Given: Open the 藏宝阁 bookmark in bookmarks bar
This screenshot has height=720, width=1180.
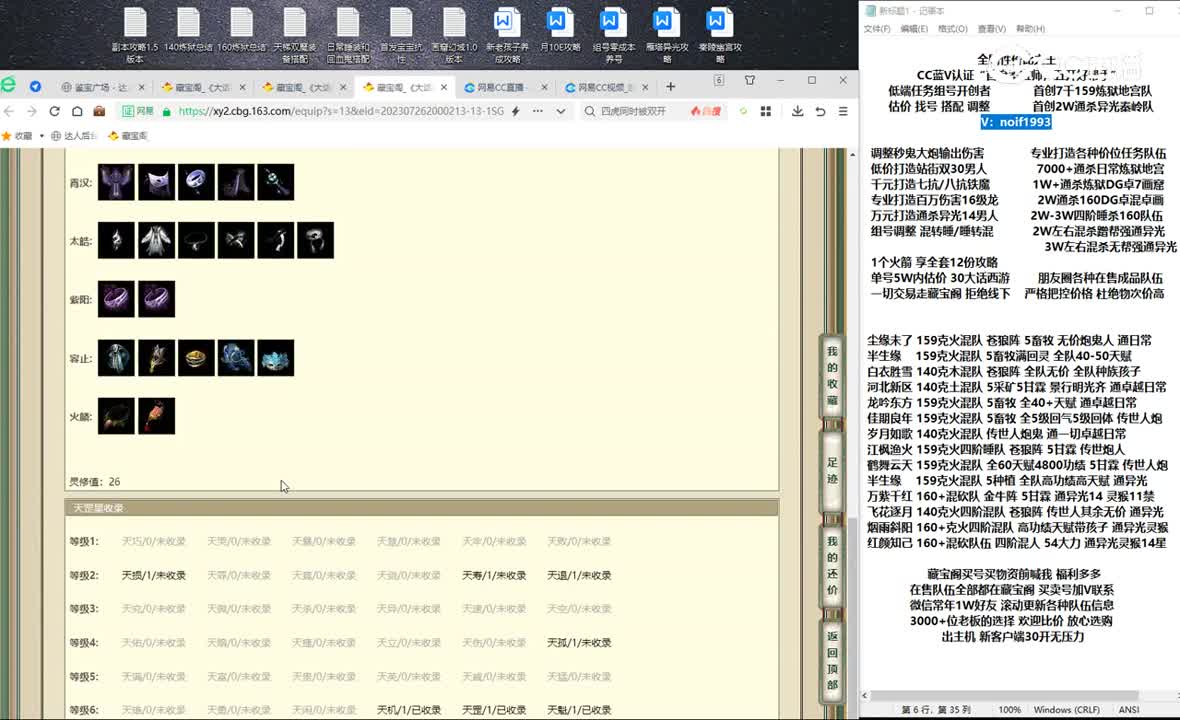Looking at the screenshot, I should point(128,136).
